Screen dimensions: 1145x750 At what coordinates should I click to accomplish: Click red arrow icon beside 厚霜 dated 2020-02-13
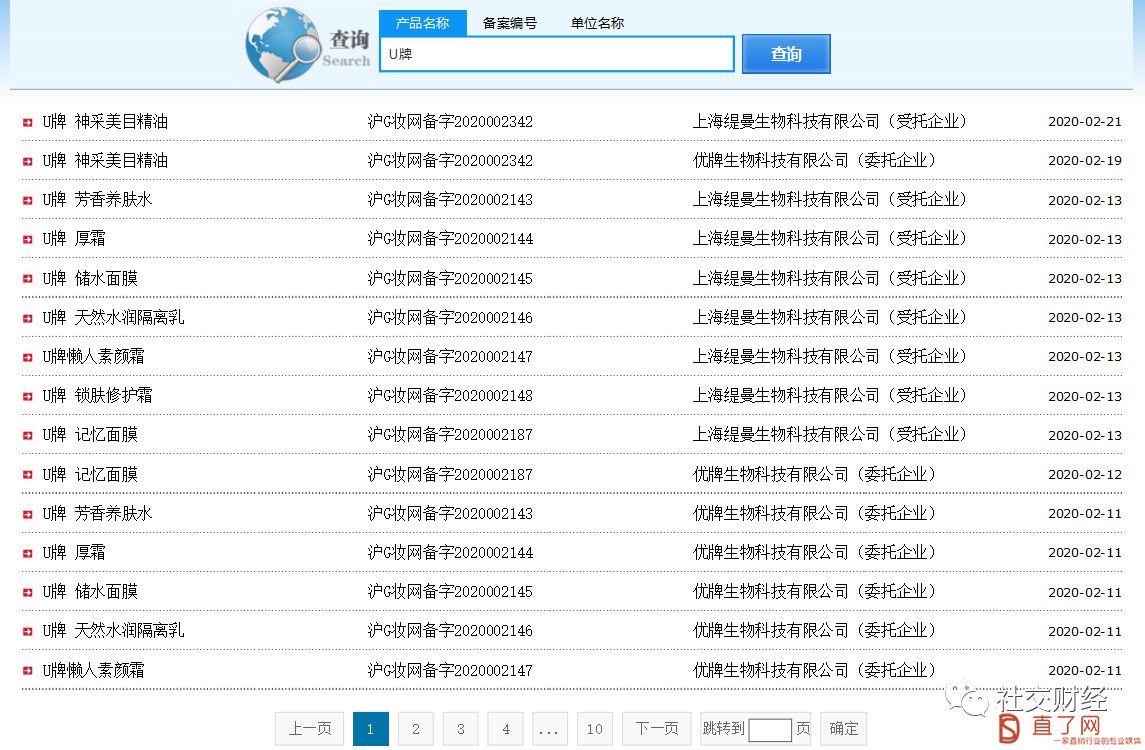28,240
